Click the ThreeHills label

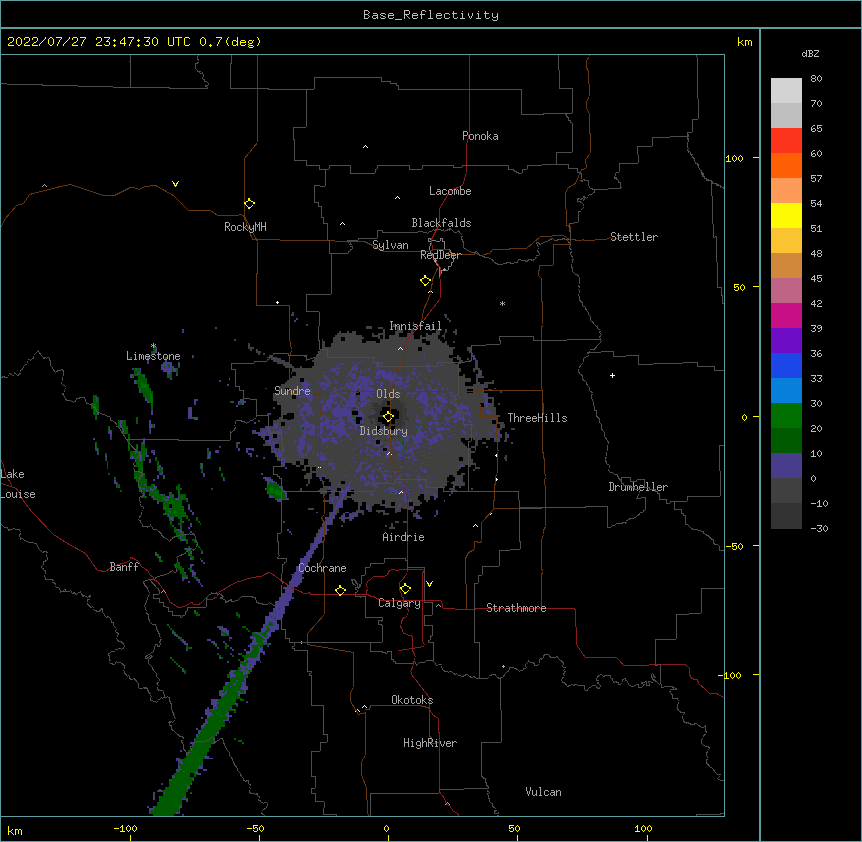pyautogui.click(x=537, y=418)
